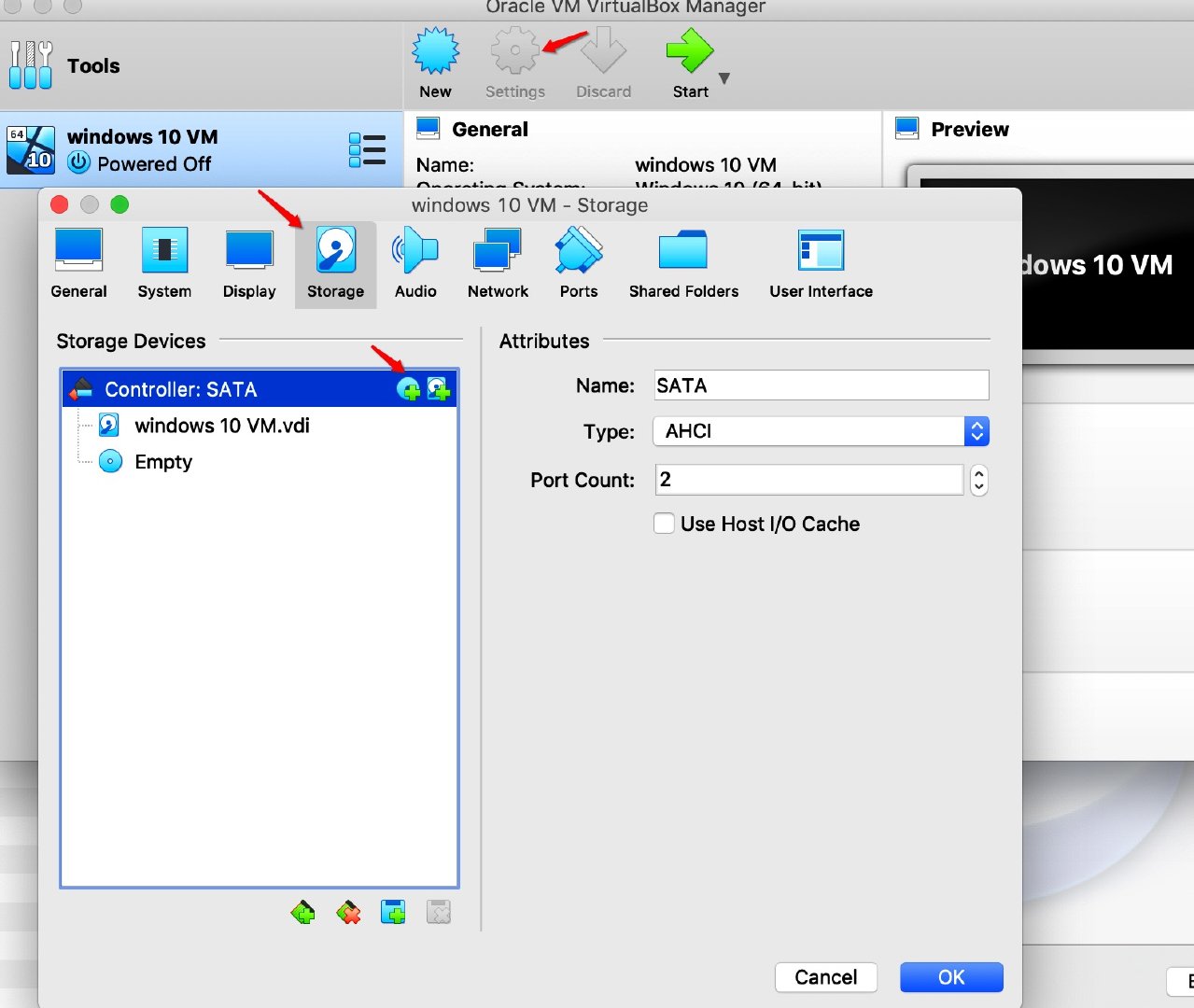
Task: Switch to Audio settings tab
Action: (x=415, y=264)
